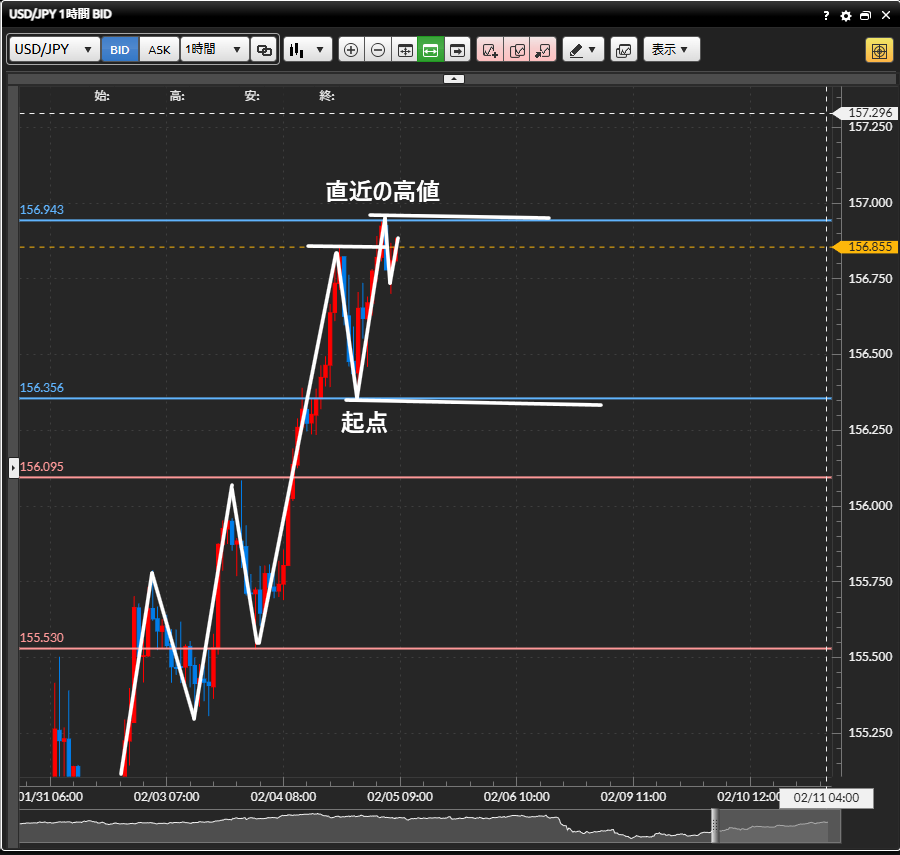900x855 pixels.
Task: Open the USD/JPY currency pair dropdown
Action: point(54,49)
